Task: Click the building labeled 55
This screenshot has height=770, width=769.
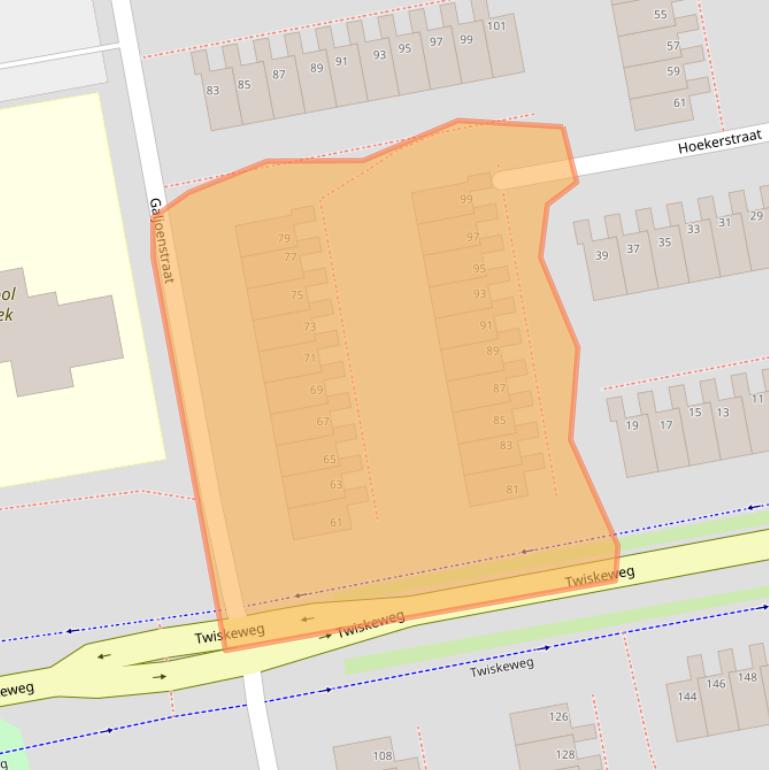Action: click(x=660, y=15)
